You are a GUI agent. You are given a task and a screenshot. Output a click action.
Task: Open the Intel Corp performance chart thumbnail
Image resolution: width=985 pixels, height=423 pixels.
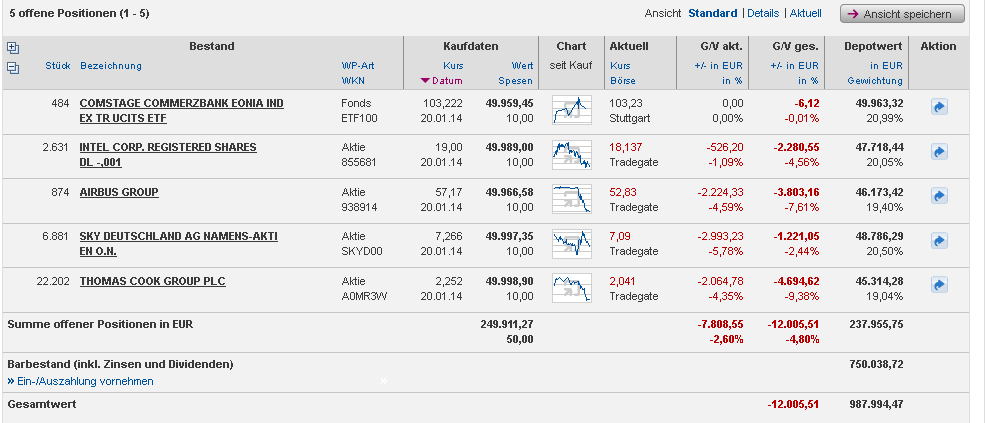click(572, 154)
